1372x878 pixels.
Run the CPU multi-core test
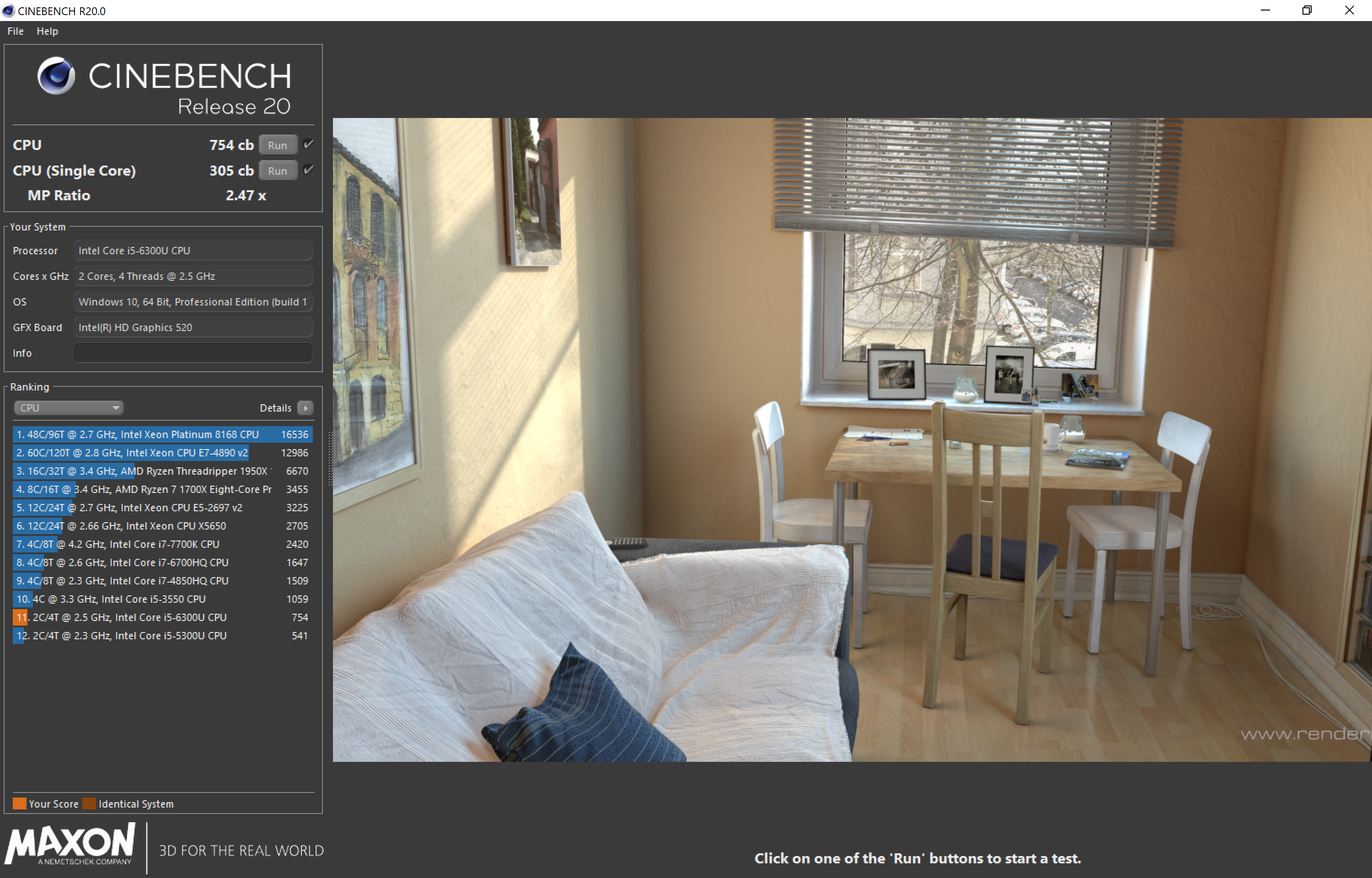tap(278, 145)
